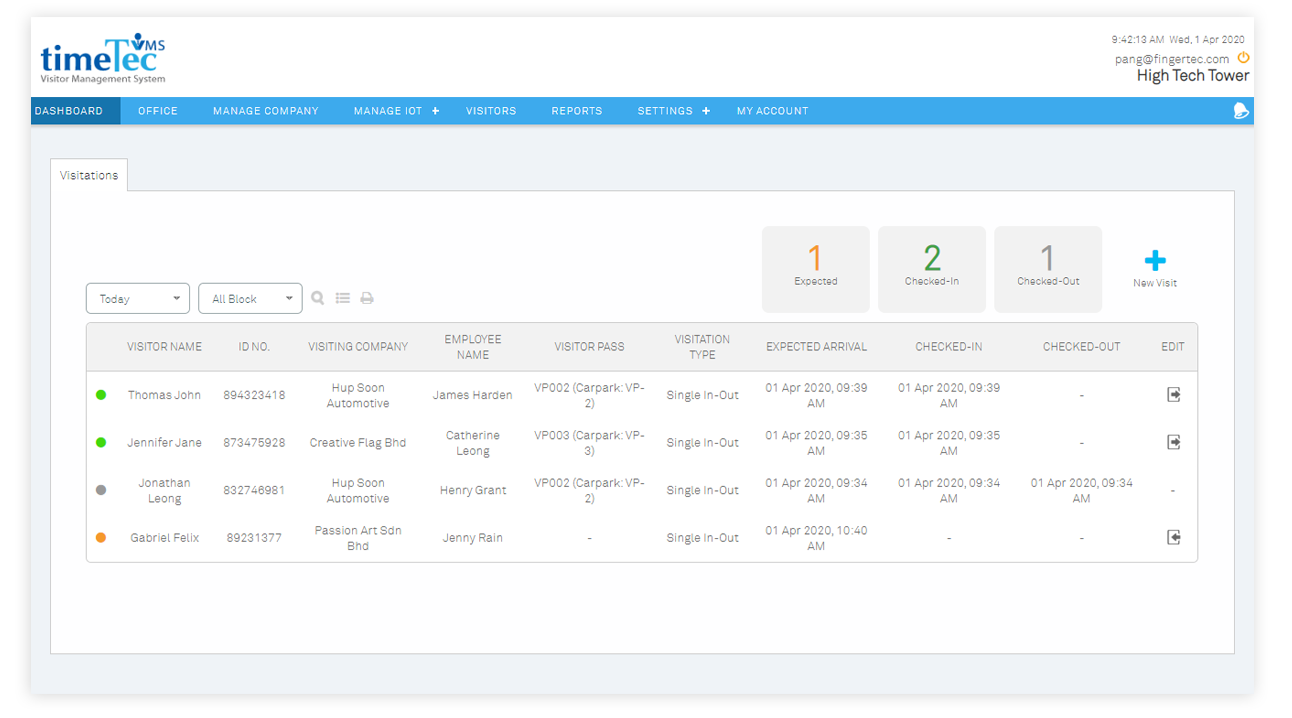Image resolution: width=1292 pixels, height=718 pixels.
Task: Open the Today date filter dropdown
Action: (x=138, y=298)
